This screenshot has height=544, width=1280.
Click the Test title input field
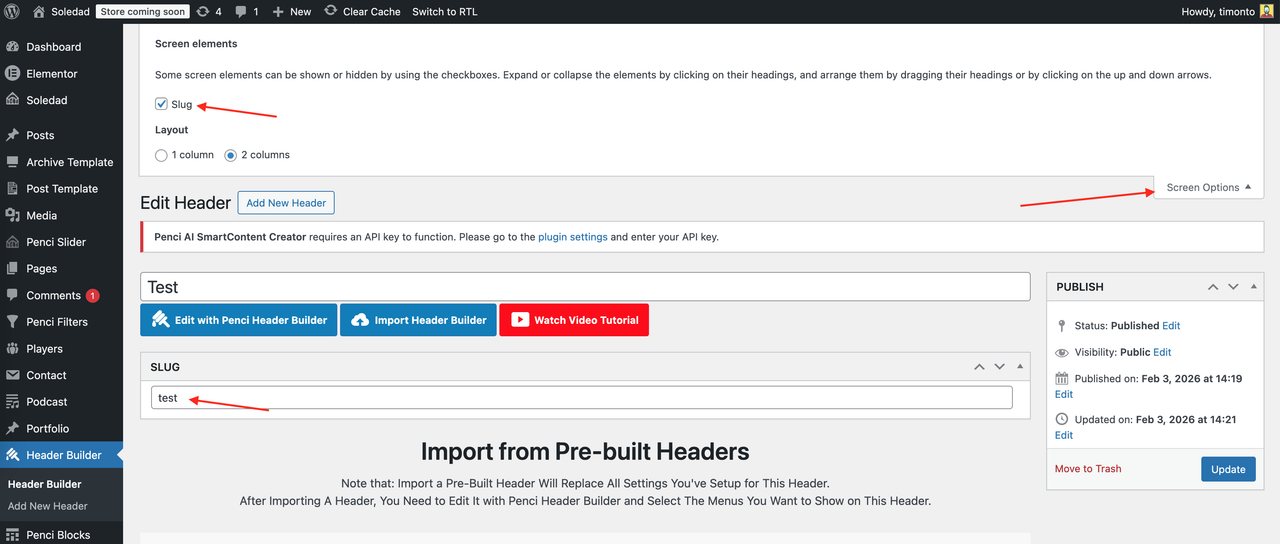click(585, 287)
